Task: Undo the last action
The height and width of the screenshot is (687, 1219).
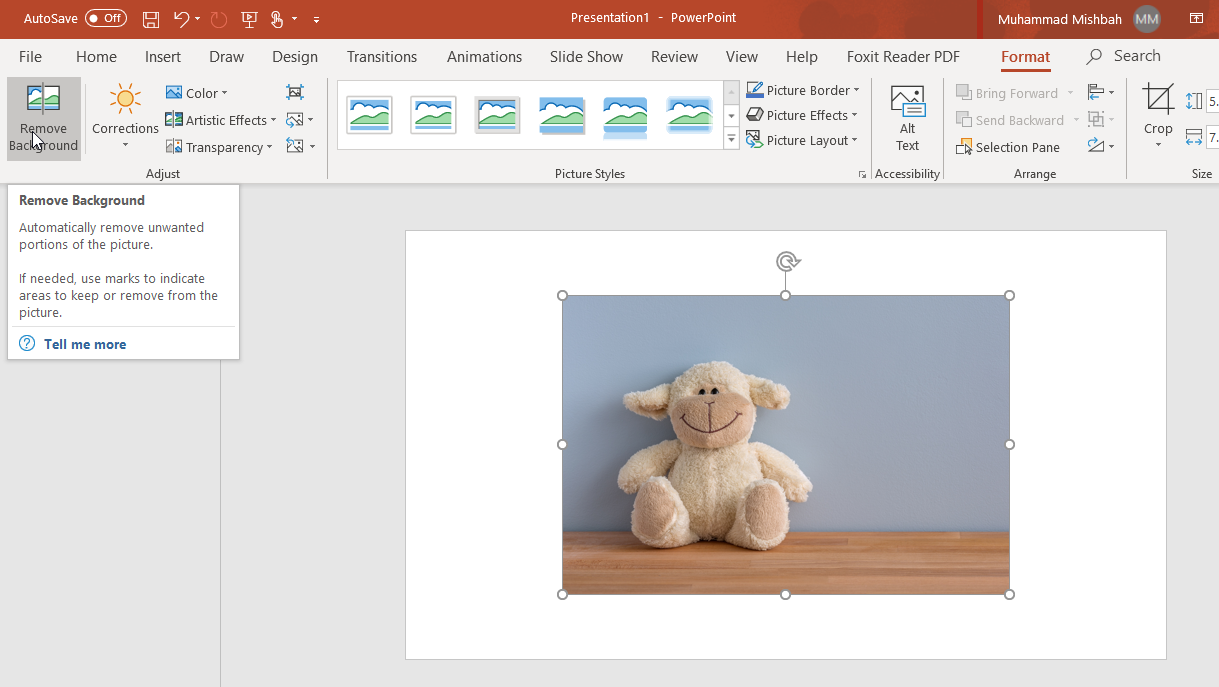Action: (x=180, y=18)
